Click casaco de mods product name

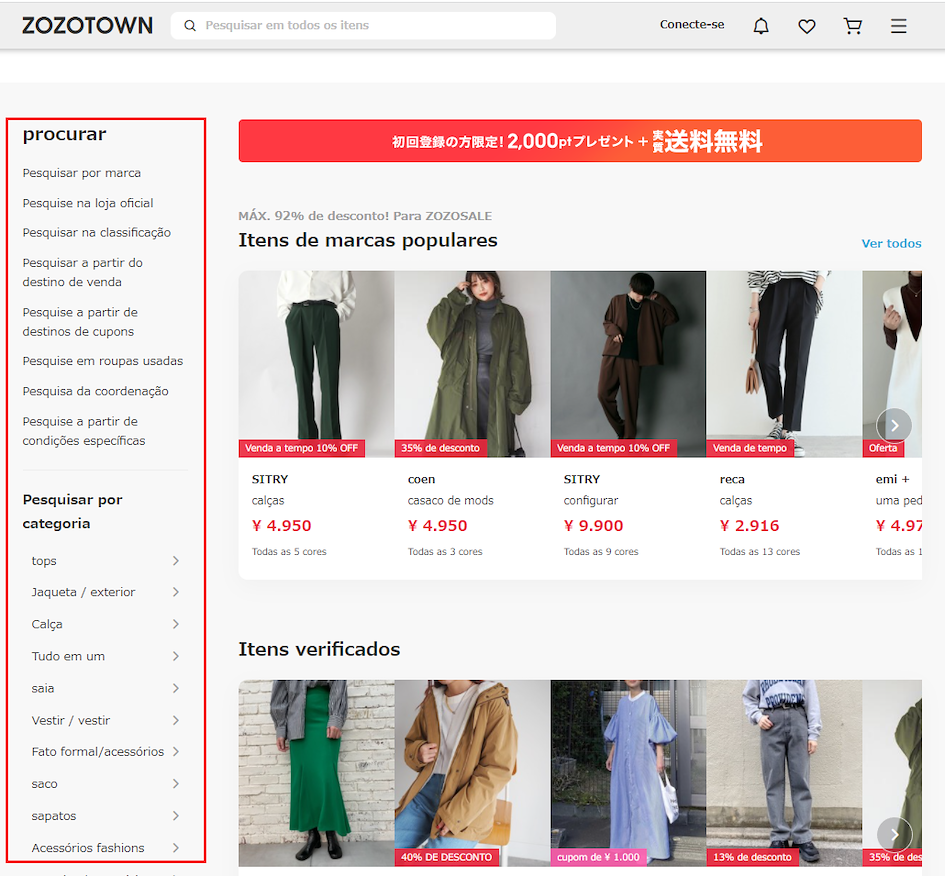(450, 501)
